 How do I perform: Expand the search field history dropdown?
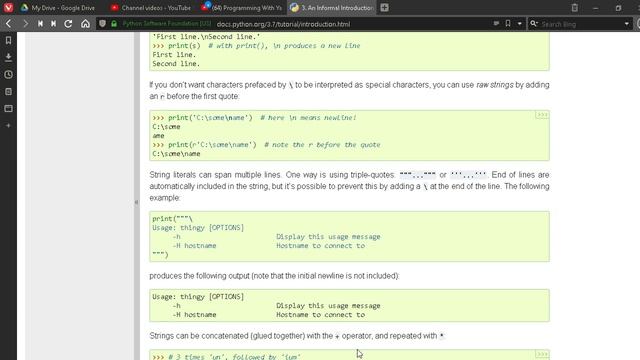point(627,24)
